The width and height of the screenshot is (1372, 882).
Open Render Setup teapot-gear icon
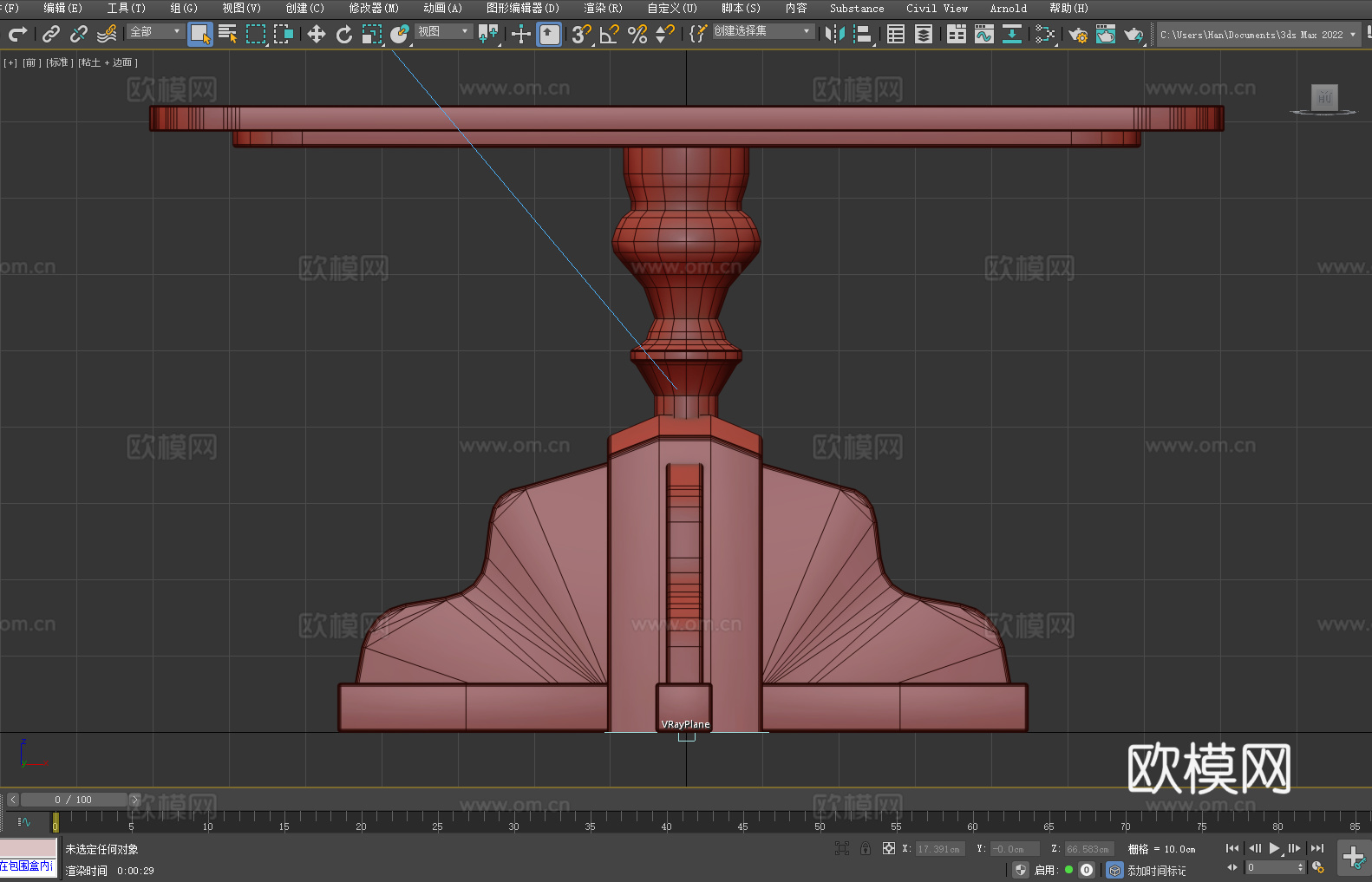(x=1078, y=34)
